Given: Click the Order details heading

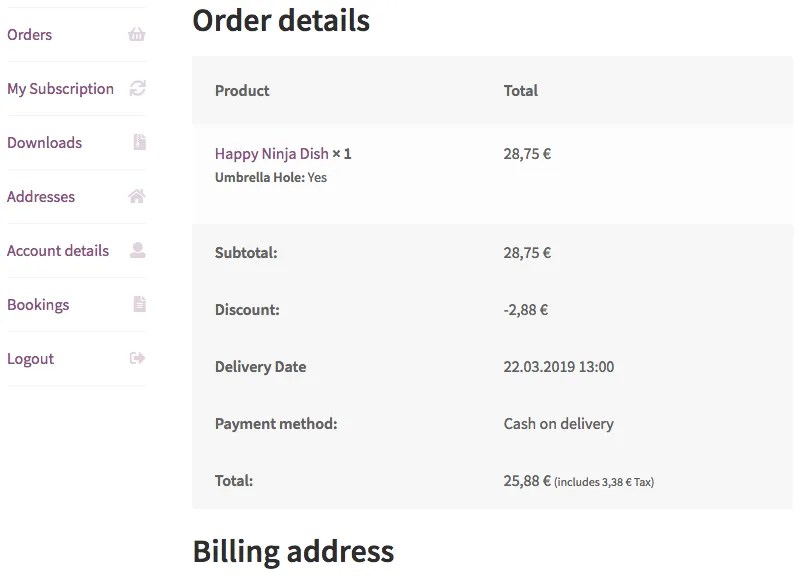Looking at the screenshot, I should [281, 20].
